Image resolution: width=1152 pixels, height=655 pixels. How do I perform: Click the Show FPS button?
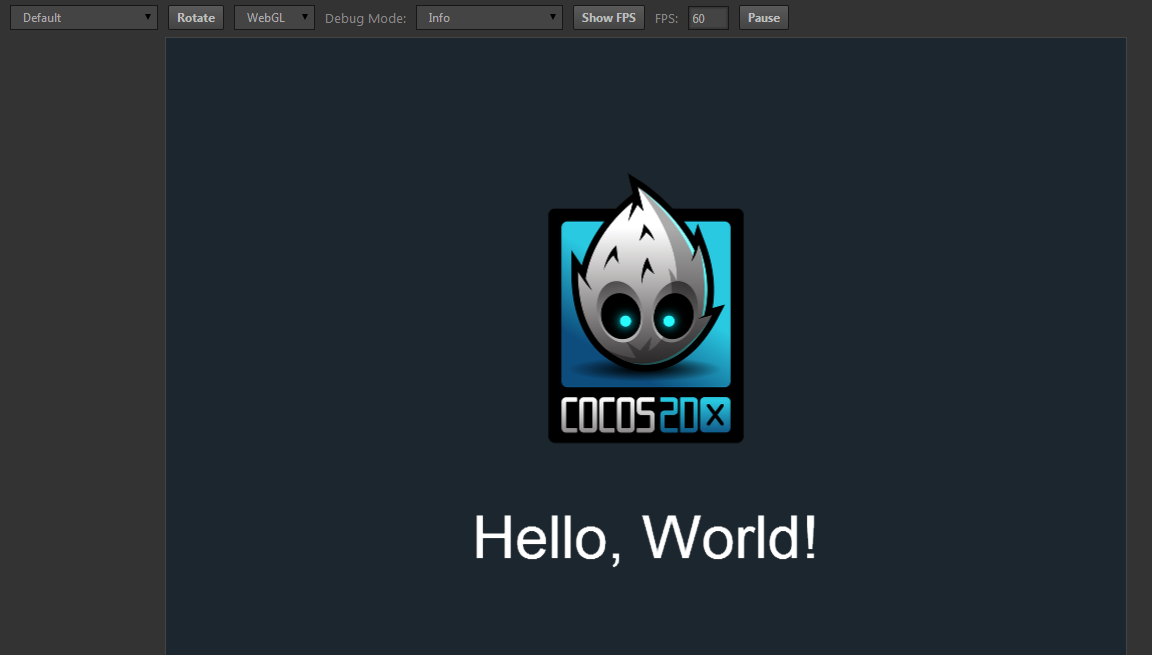(x=608, y=18)
